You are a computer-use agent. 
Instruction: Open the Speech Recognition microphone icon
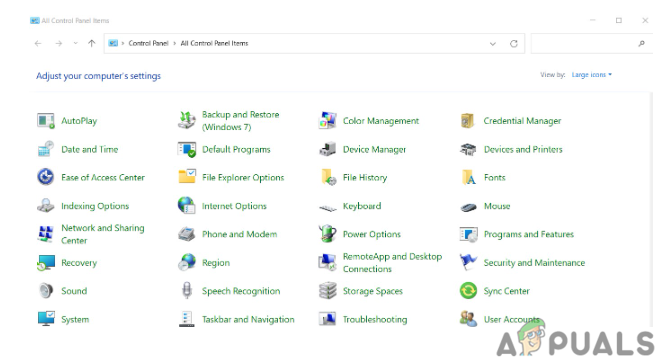coord(187,291)
